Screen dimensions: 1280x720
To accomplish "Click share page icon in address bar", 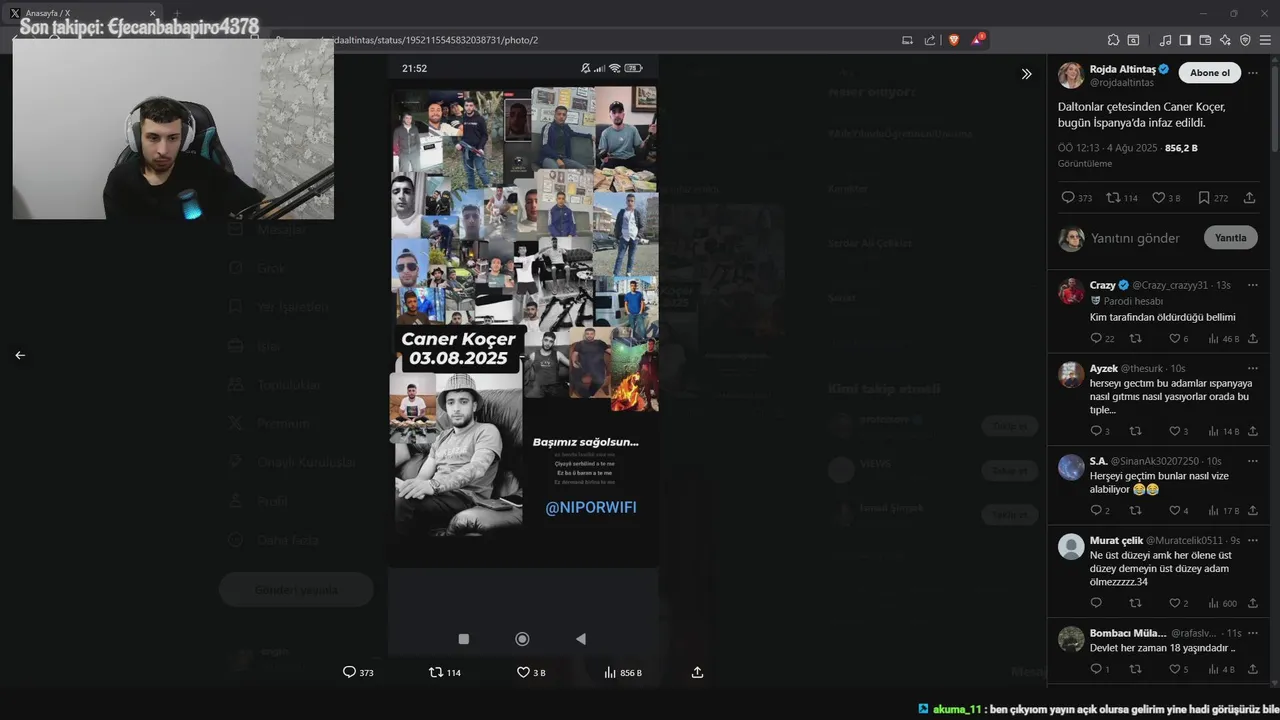I will 930,40.
